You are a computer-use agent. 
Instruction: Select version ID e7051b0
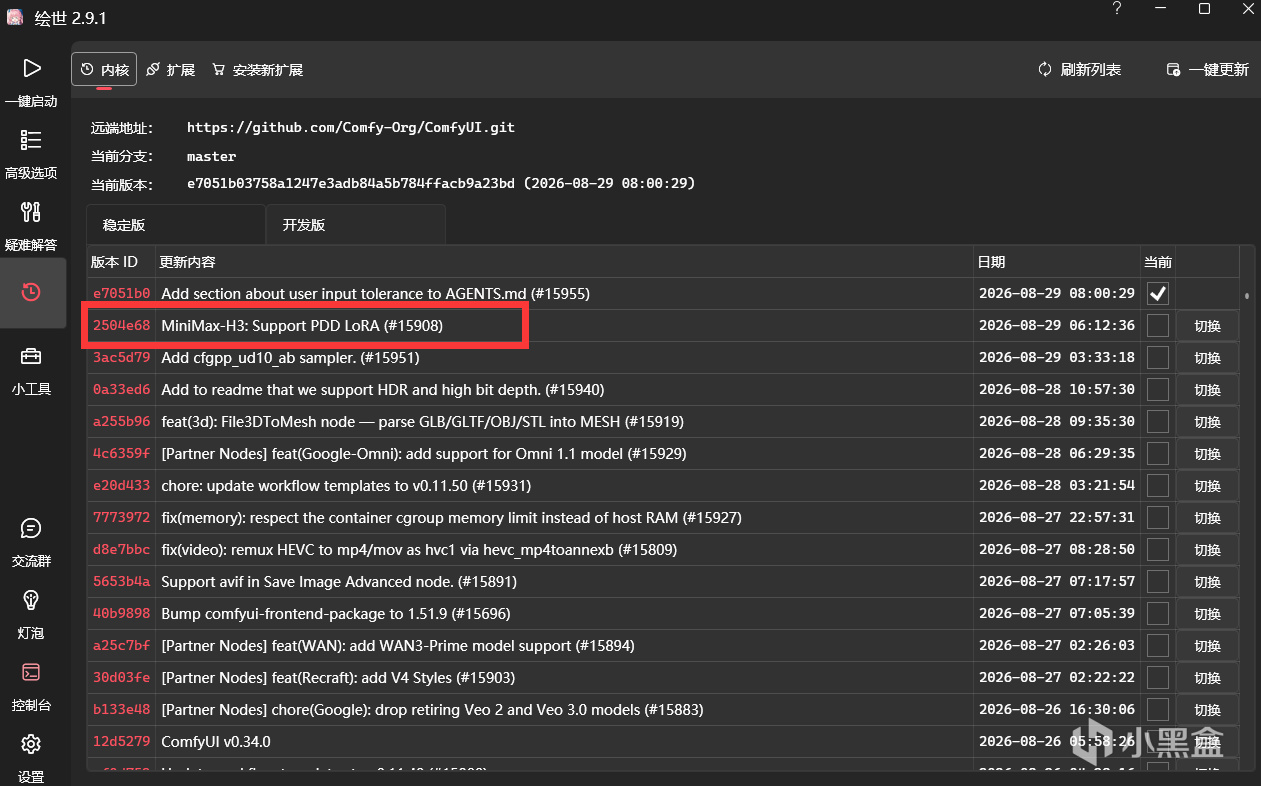pos(121,294)
